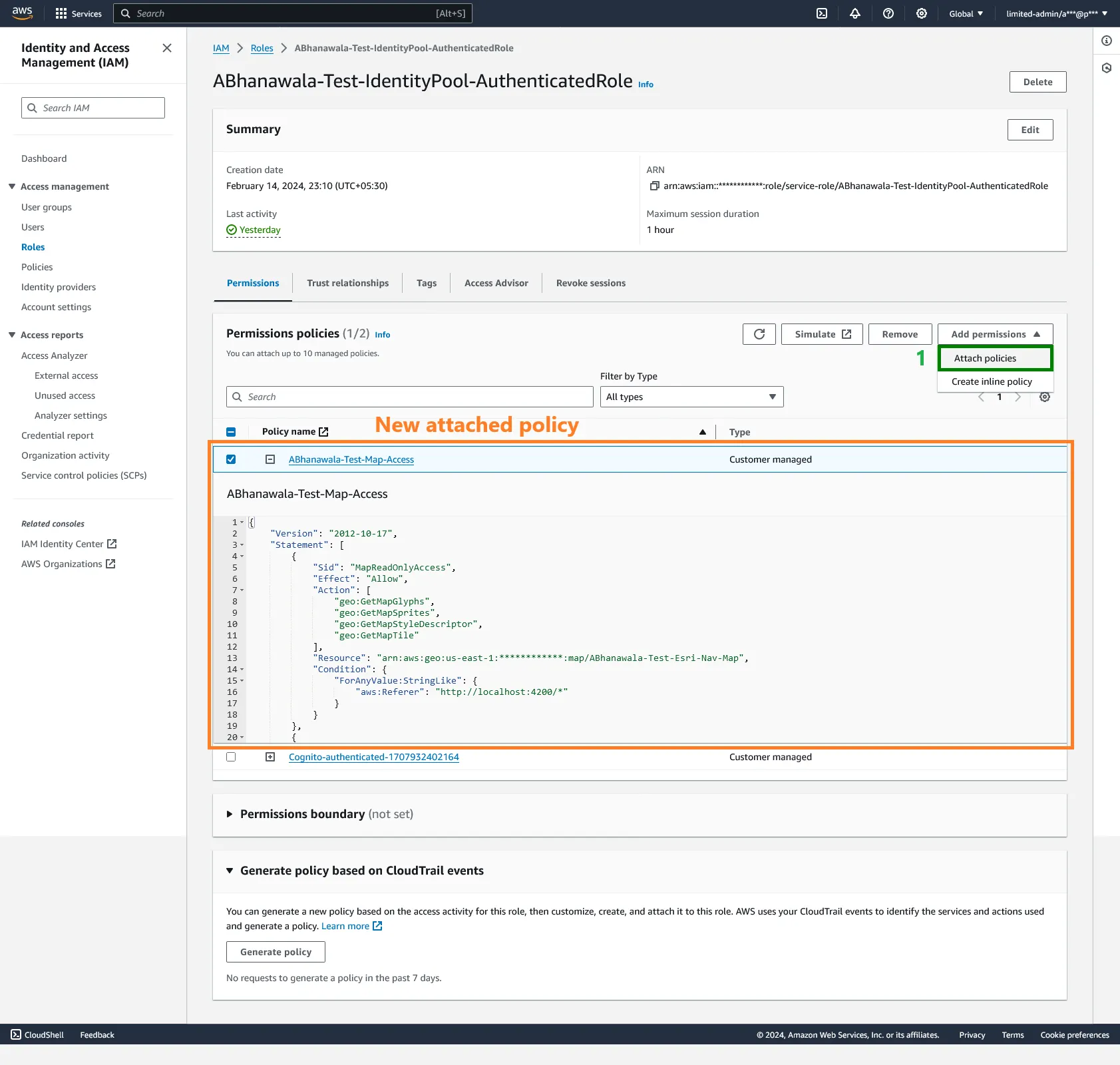1120x1065 pixels.
Task: Choose Create inline policy menu option
Action: [x=996, y=381]
